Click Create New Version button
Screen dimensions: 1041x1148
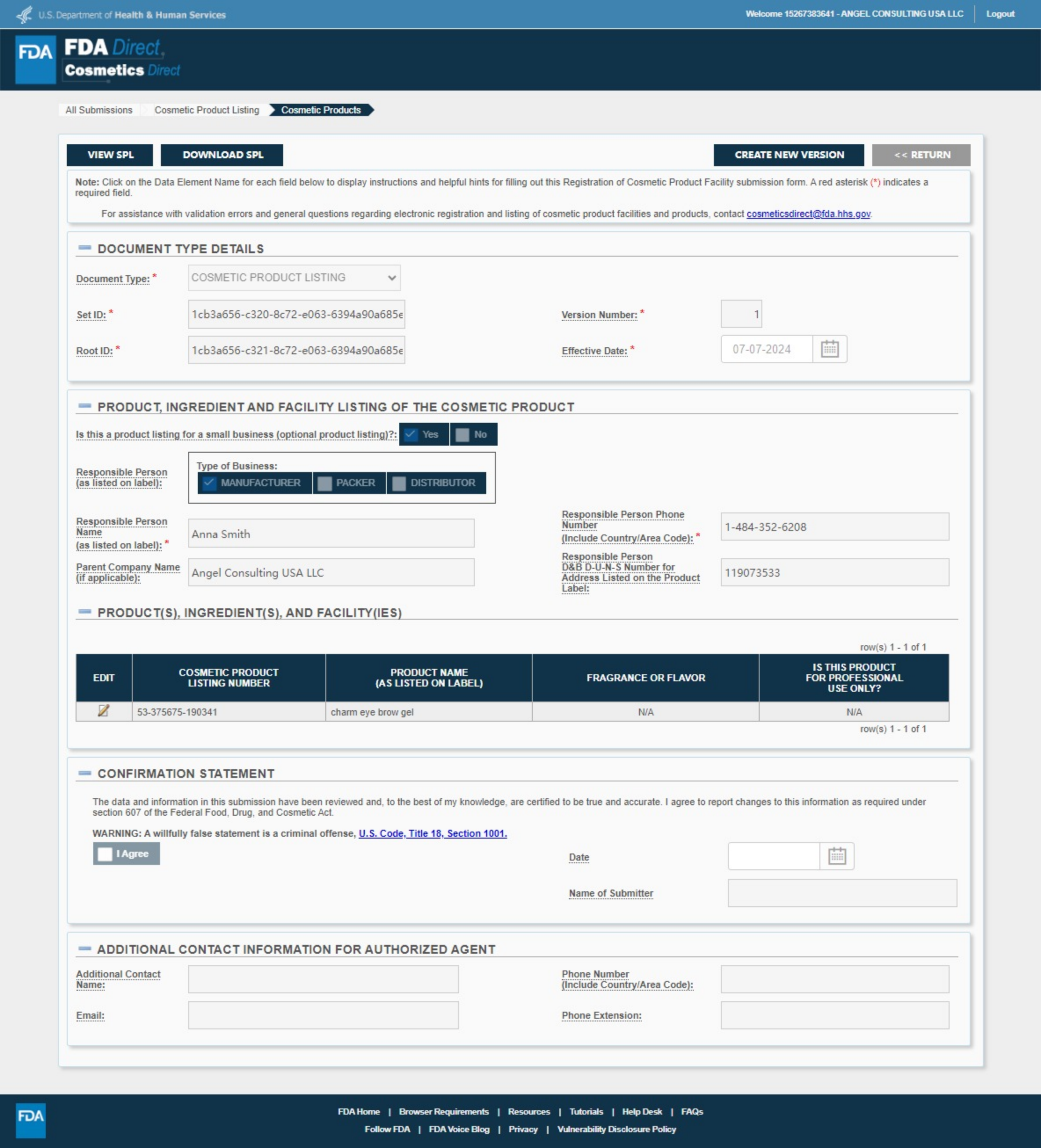pos(788,155)
